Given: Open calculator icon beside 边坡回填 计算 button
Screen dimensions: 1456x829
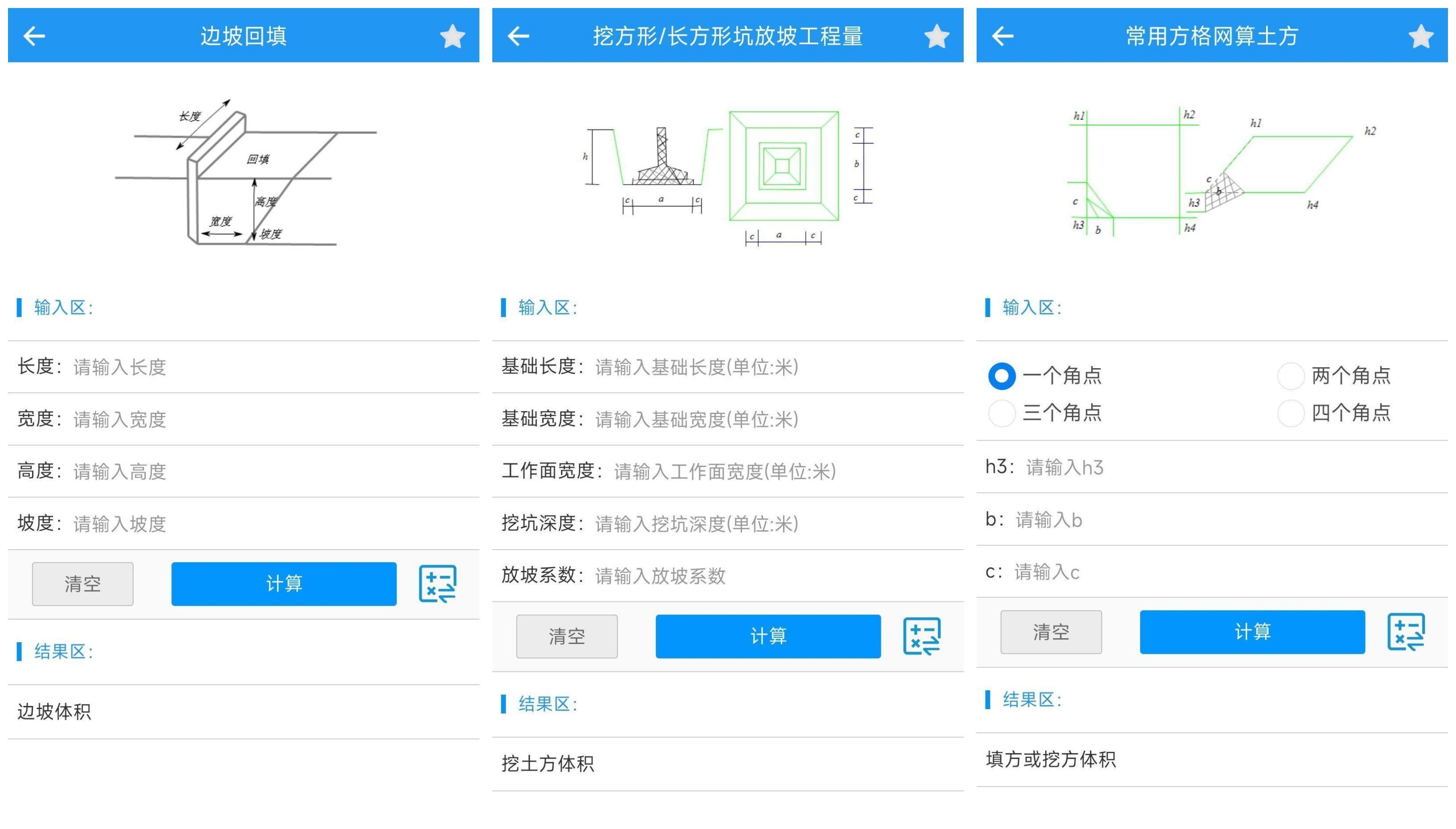Looking at the screenshot, I should click(437, 583).
